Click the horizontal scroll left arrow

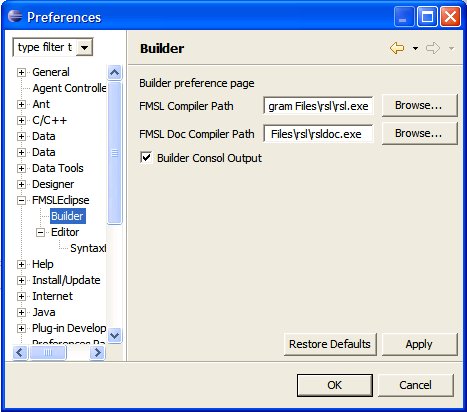[x=20, y=352]
